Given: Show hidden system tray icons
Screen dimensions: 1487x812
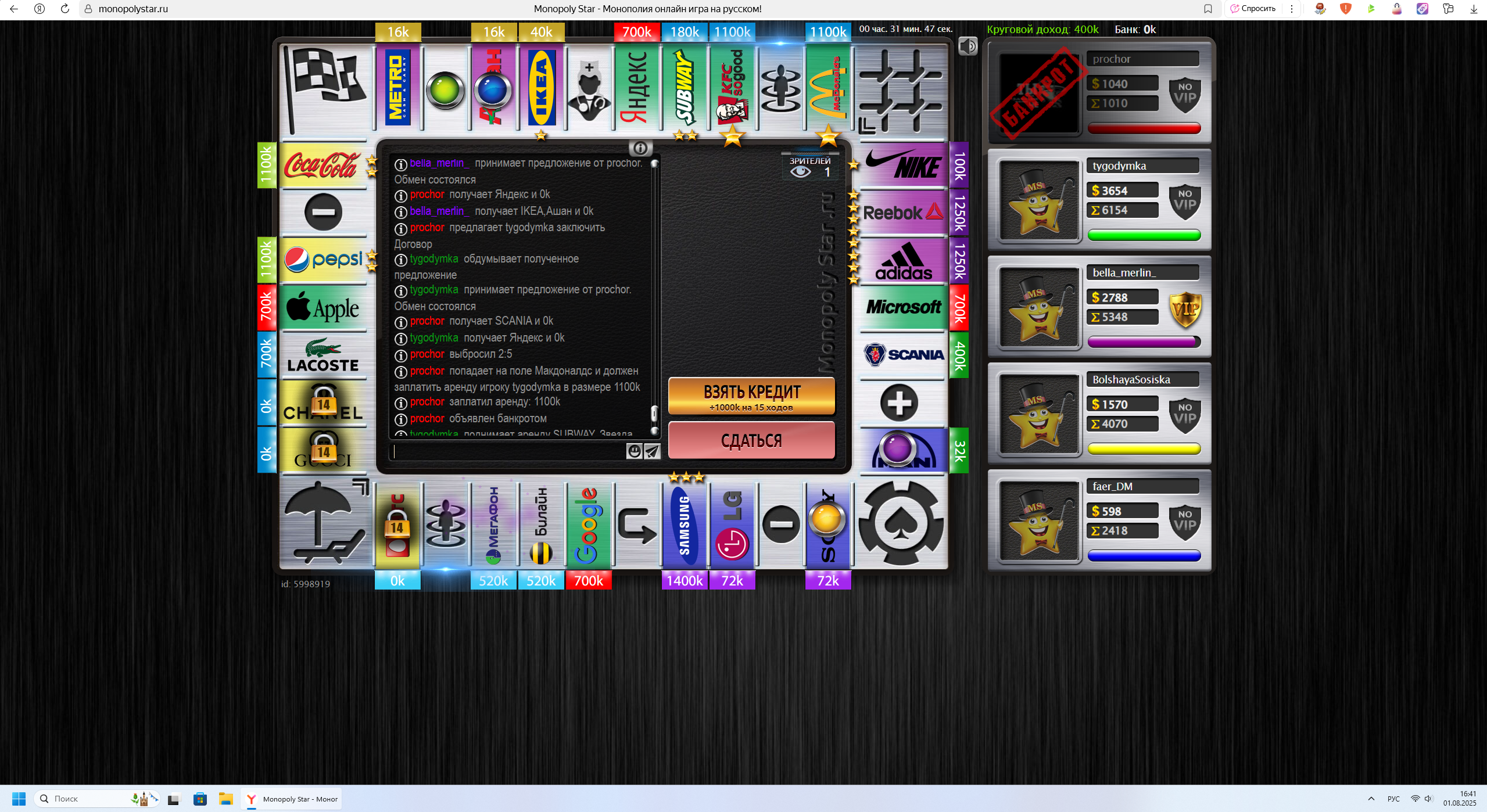Looking at the screenshot, I should (x=1371, y=799).
